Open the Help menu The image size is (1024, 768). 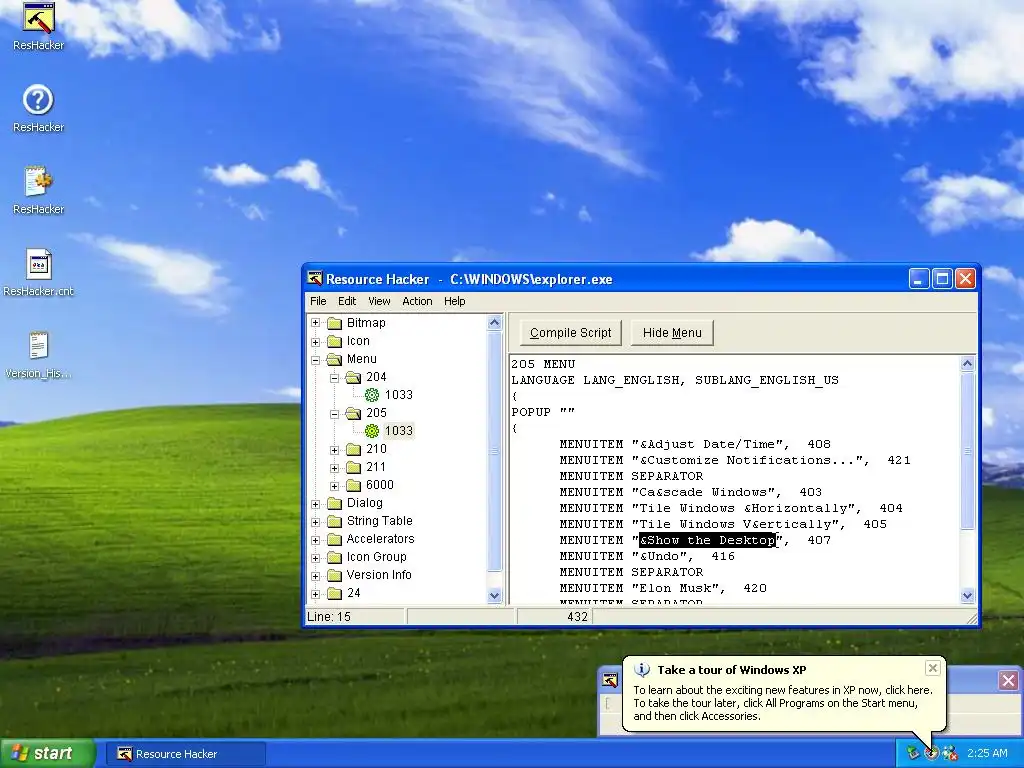click(x=455, y=301)
